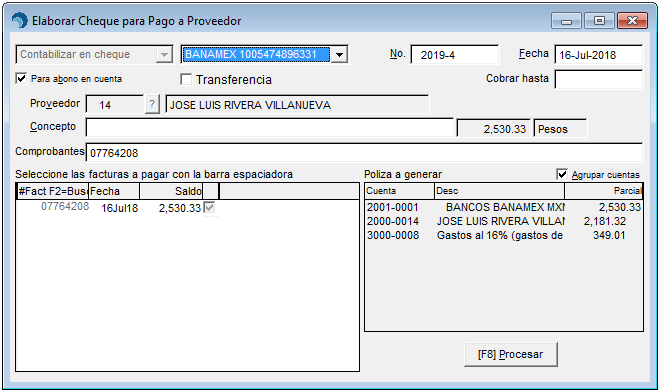
Task: Click the currency field showing Pesos
Action: pyautogui.click(x=560, y=128)
